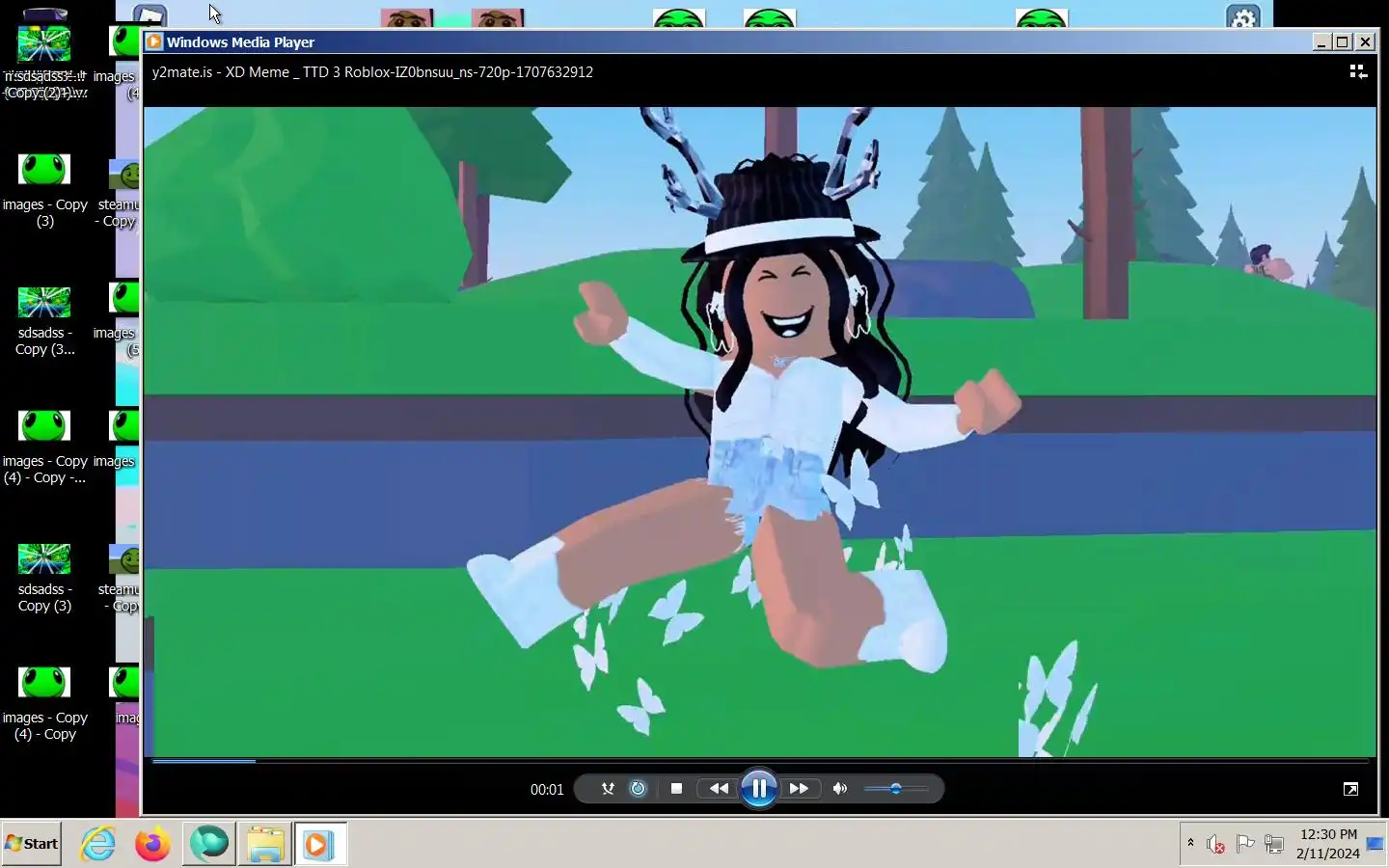Click the gear icon at top right of desktop
1389x868 pixels.
1243,16
